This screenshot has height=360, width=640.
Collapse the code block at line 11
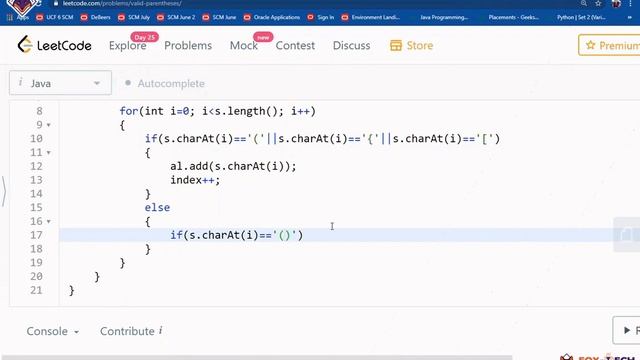49,153
